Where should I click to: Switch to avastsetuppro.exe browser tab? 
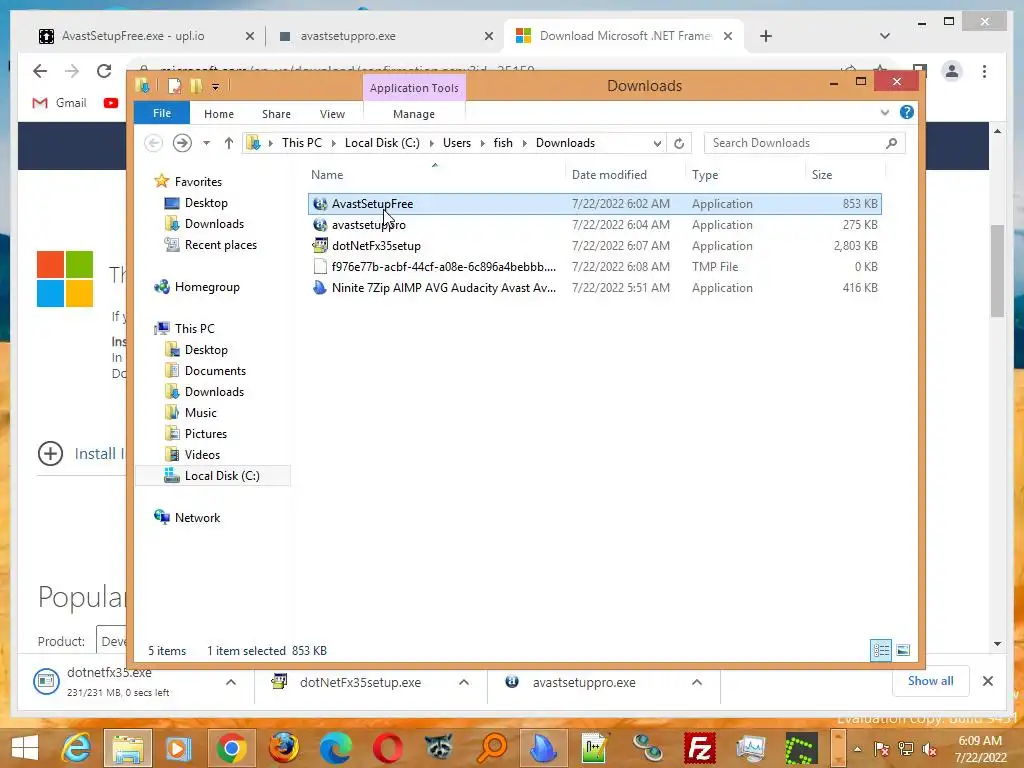pos(348,36)
